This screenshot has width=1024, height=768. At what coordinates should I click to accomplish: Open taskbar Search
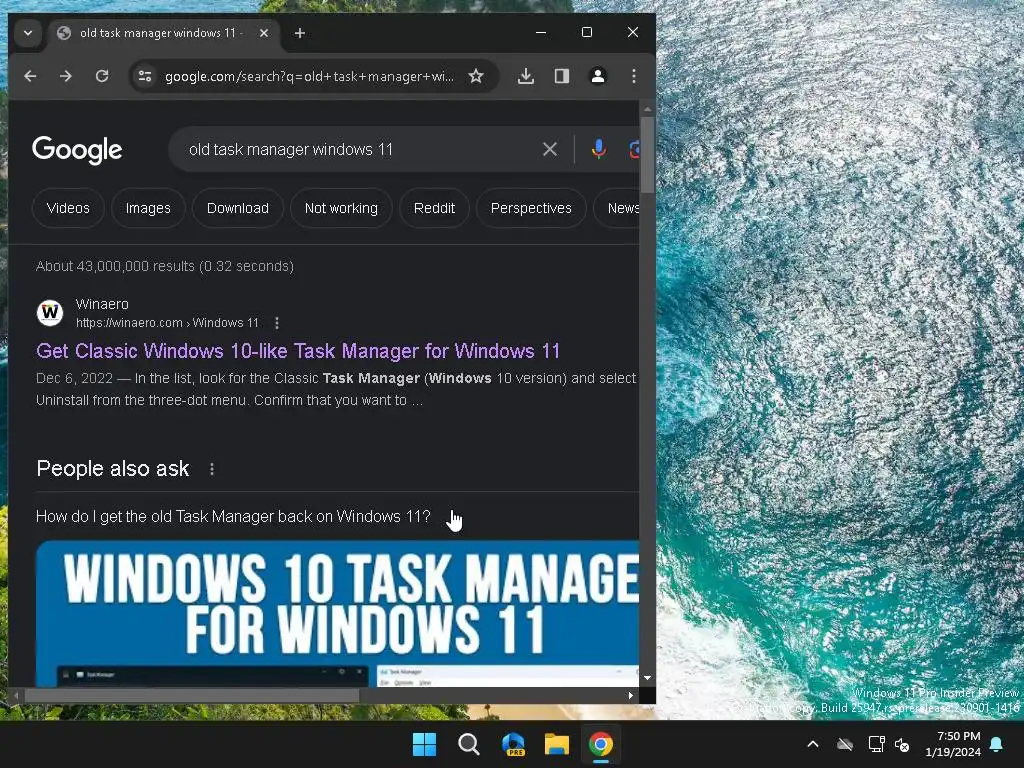[469, 744]
